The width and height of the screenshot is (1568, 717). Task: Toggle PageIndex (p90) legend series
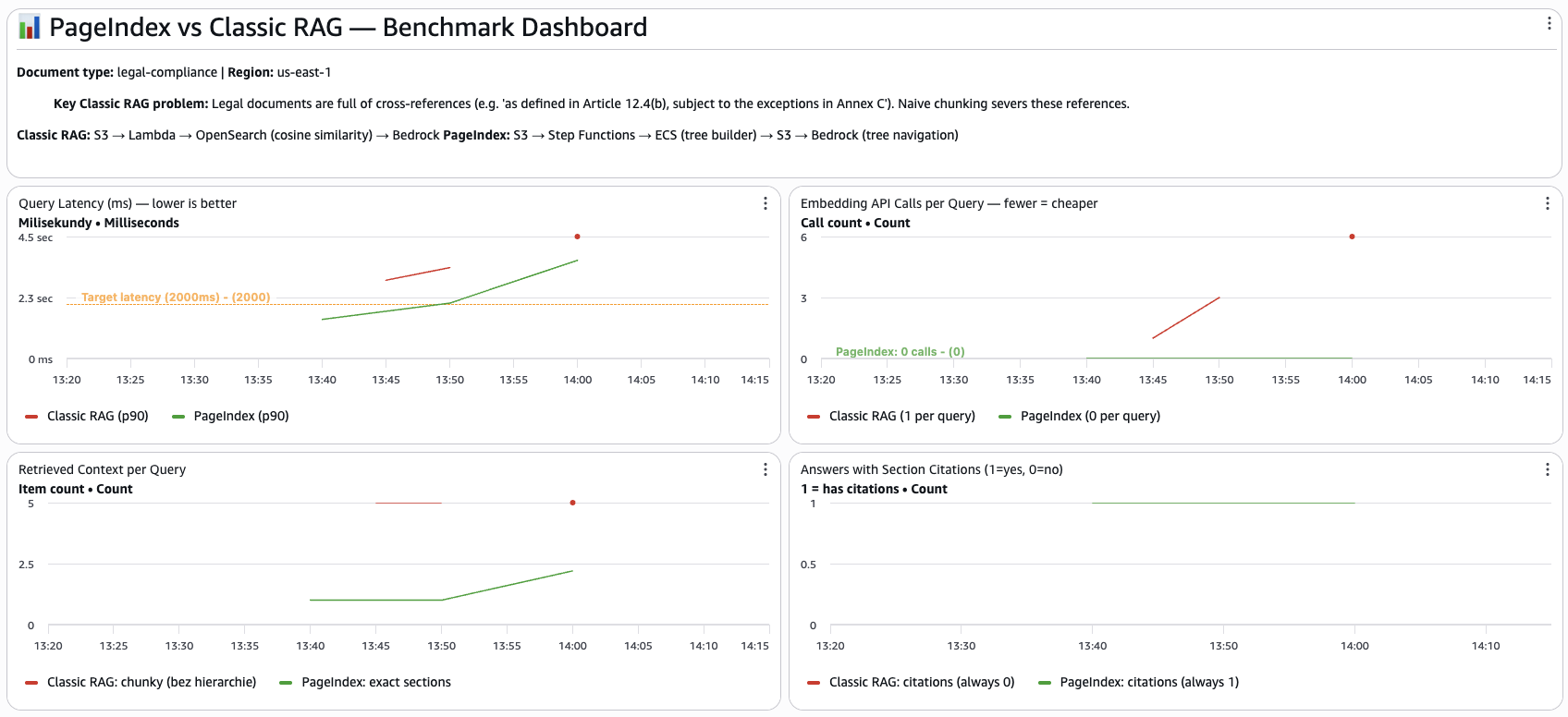231,416
